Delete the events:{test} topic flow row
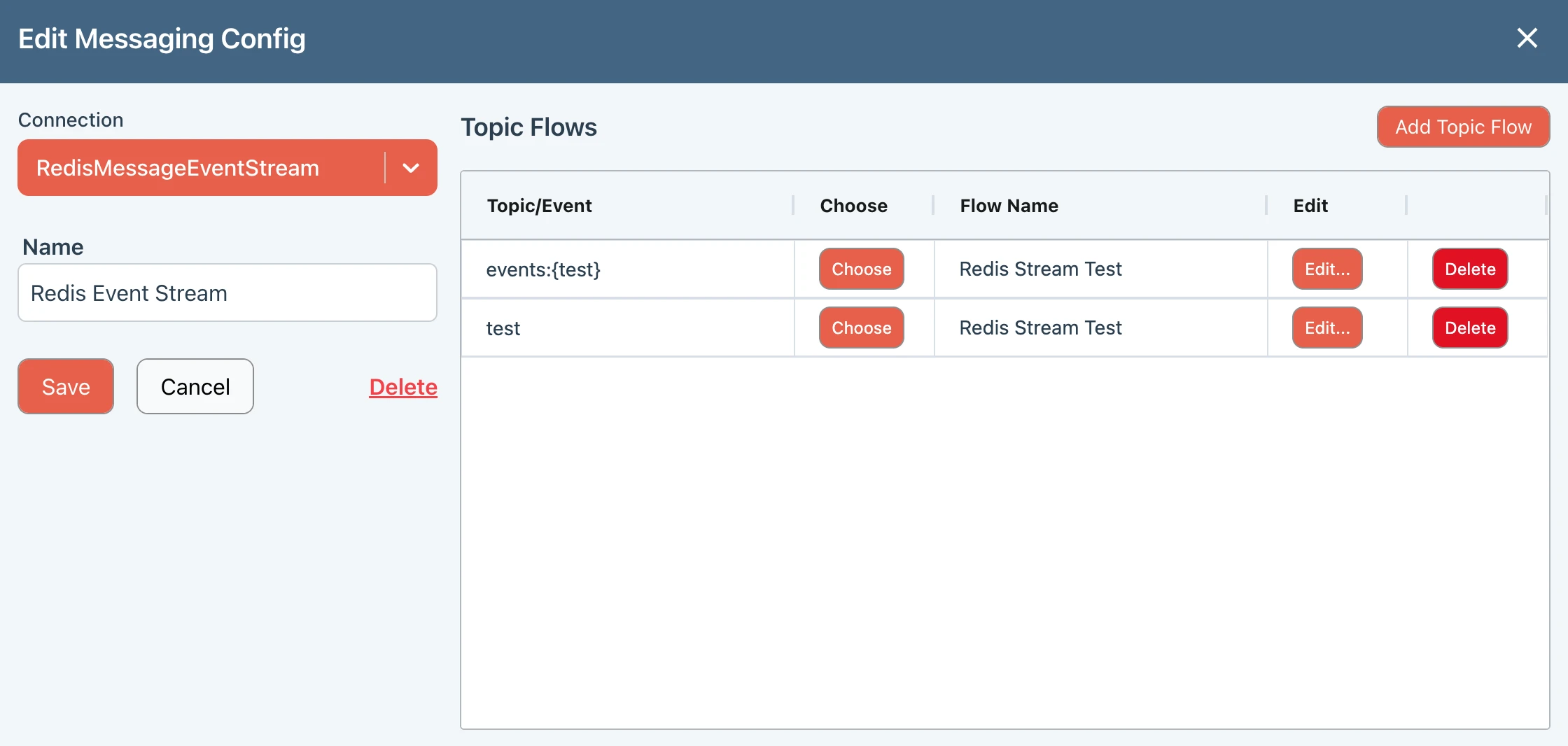The width and height of the screenshot is (1568, 746). click(1470, 269)
